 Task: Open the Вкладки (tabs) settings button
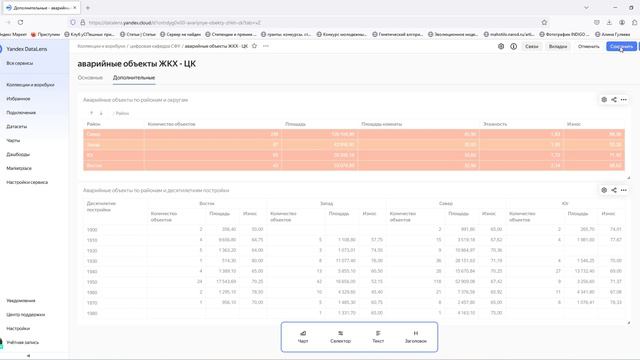(558, 47)
